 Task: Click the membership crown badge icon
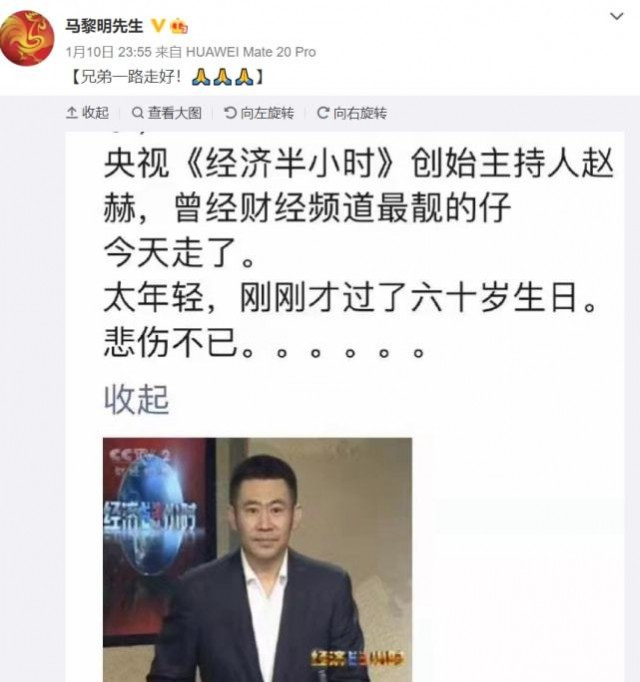pyautogui.click(x=179, y=27)
